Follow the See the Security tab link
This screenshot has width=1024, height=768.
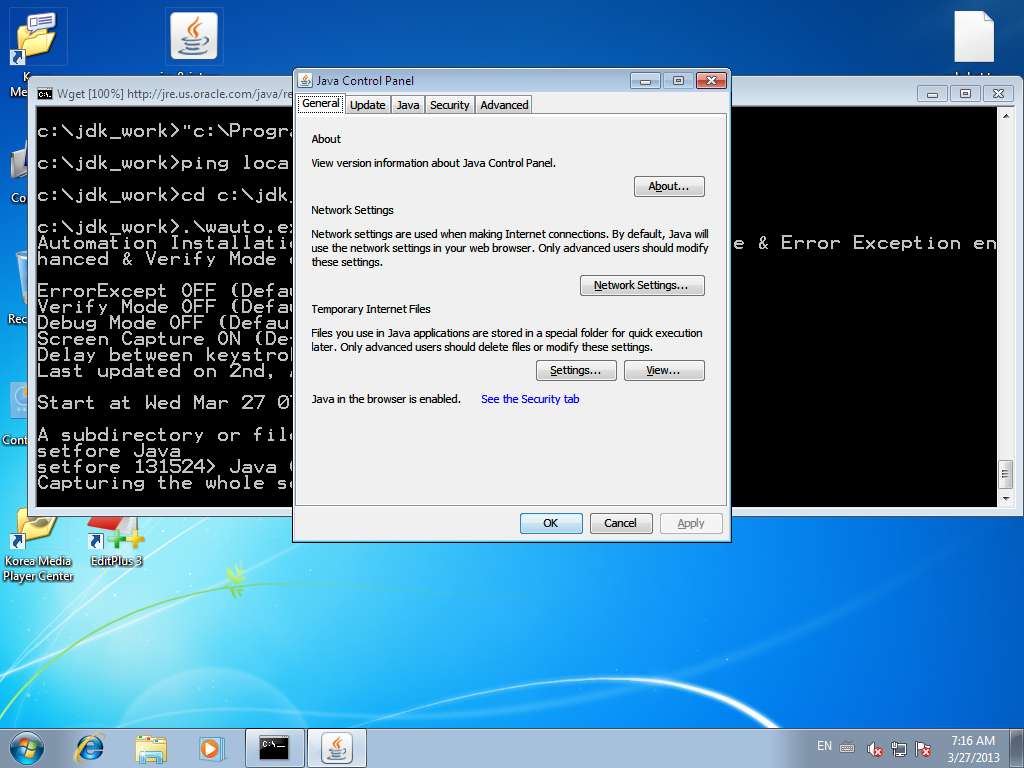coord(530,399)
